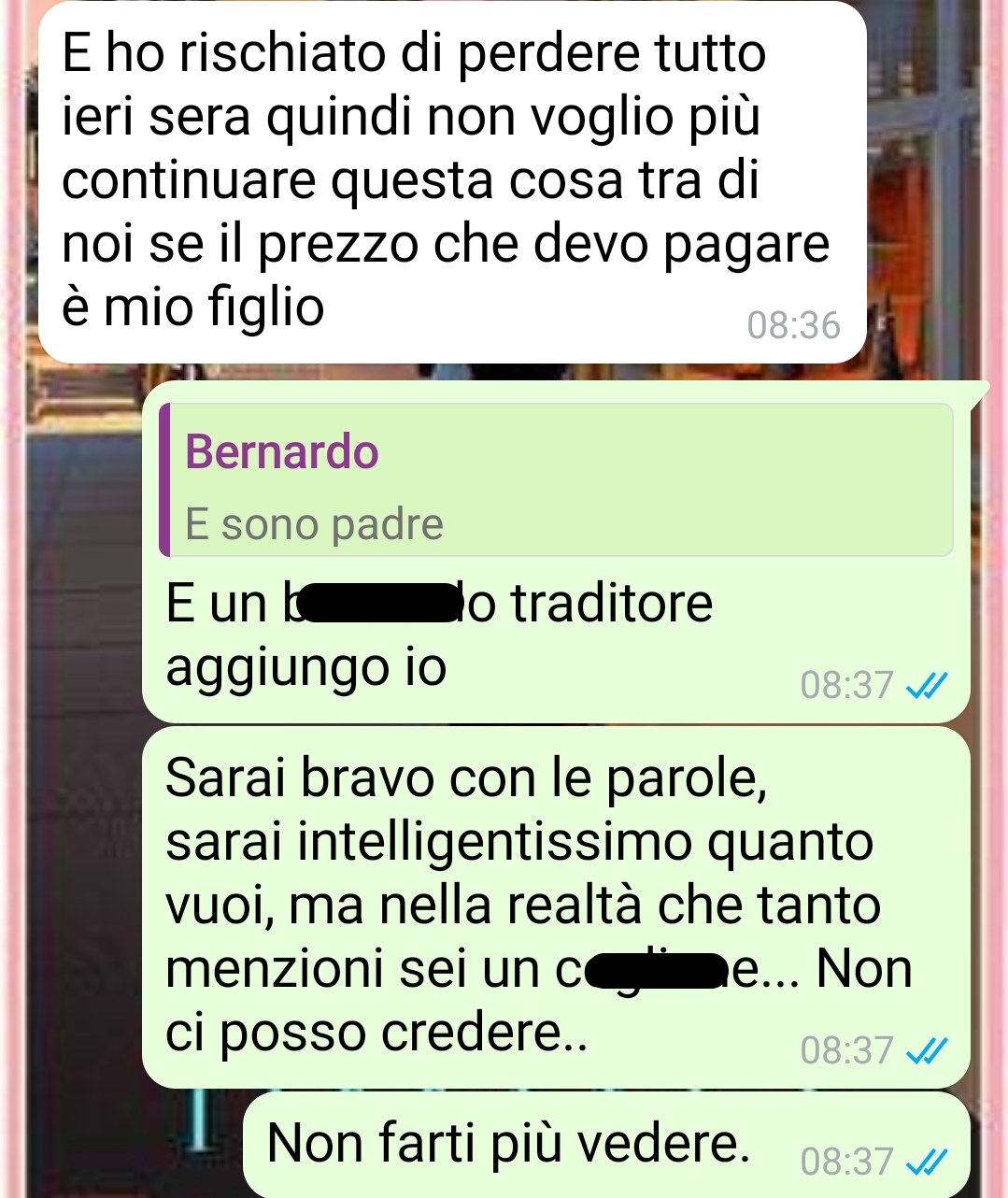Image resolution: width=1008 pixels, height=1198 pixels.
Task: Tap the received message about 'mio figlio'
Action: (x=453, y=181)
